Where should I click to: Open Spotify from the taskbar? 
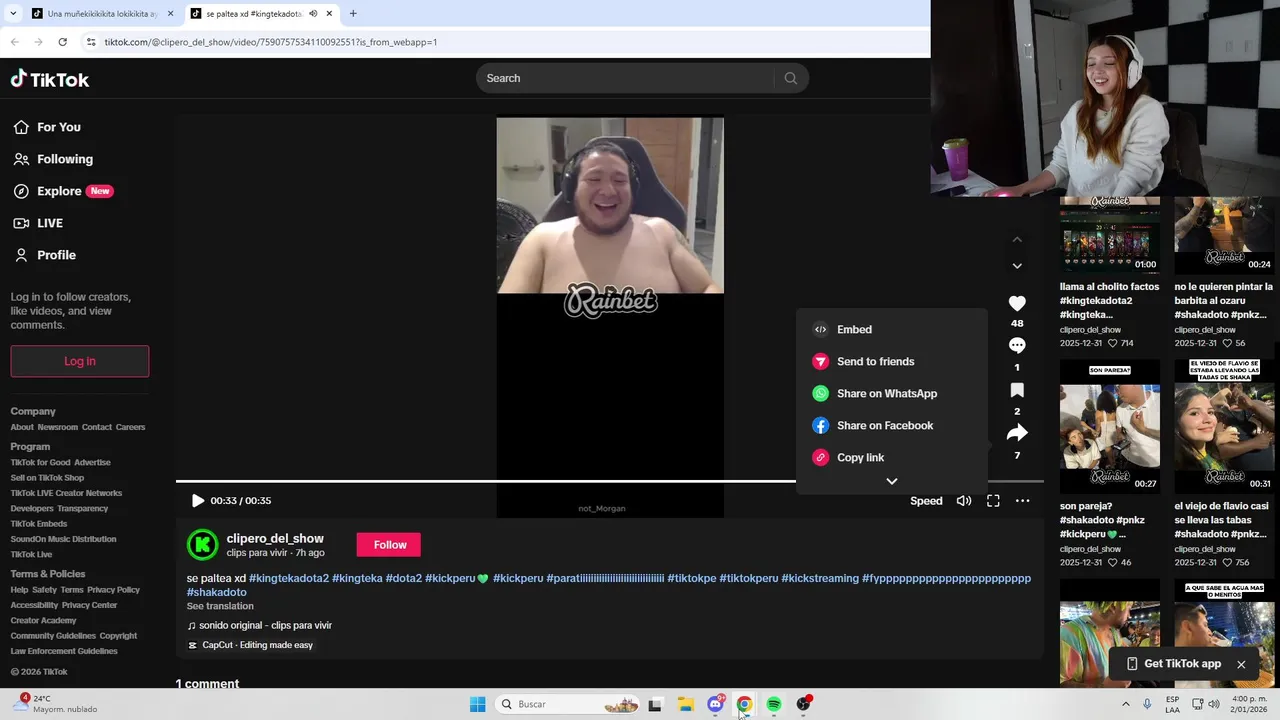(x=774, y=704)
